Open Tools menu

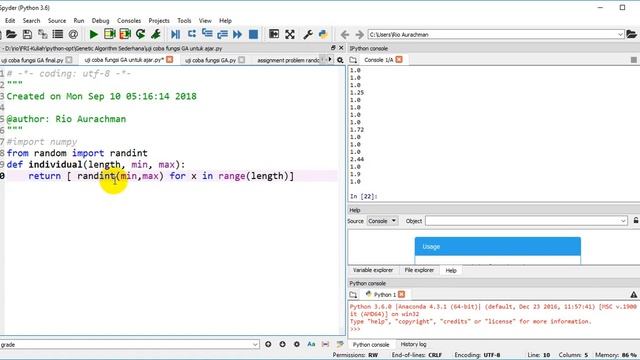tap(184, 20)
